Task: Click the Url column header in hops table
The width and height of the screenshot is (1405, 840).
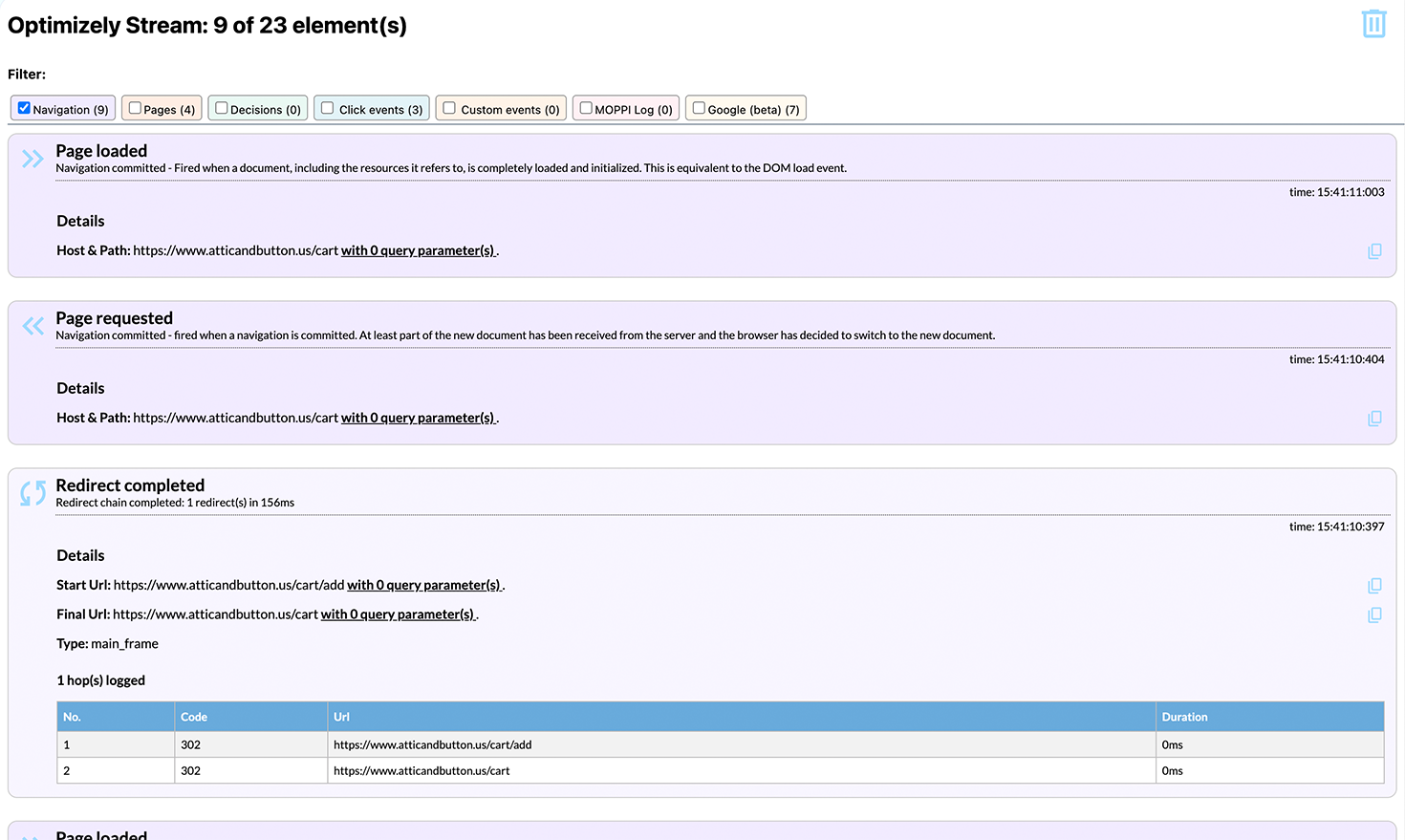Action: [x=342, y=717]
